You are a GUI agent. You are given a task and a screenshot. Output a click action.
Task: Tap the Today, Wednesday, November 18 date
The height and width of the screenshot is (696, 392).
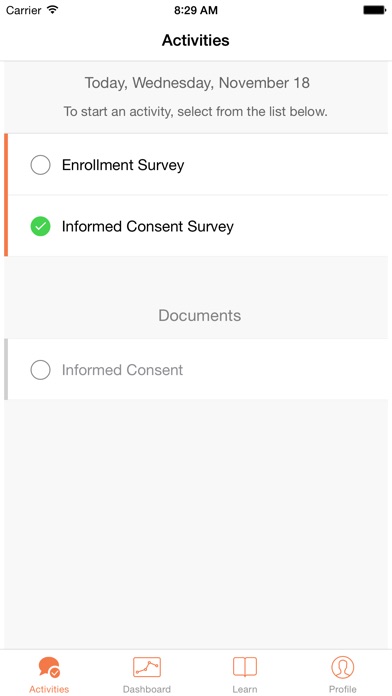coord(197,83)
